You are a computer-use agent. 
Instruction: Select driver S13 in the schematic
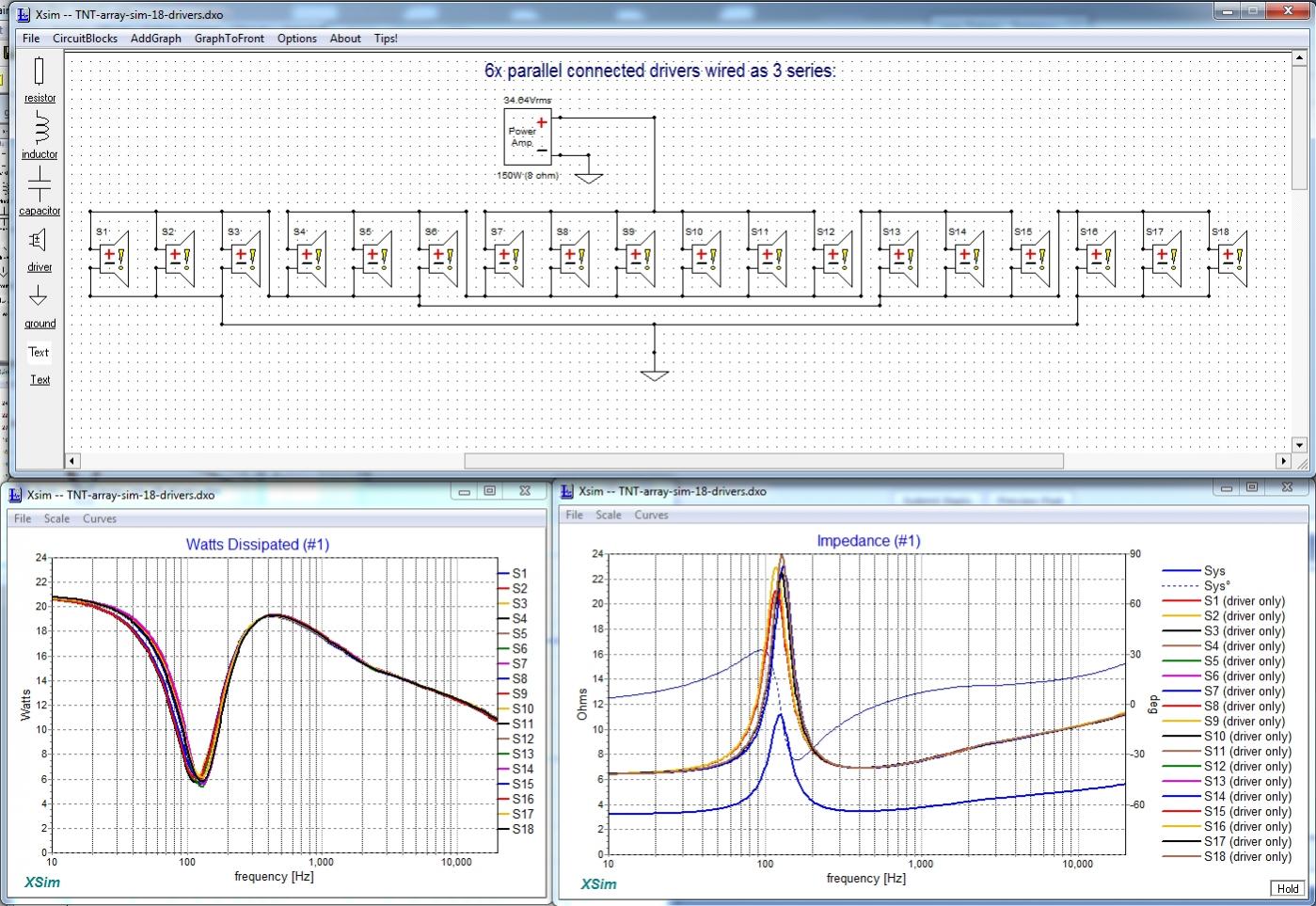[904, 258]
